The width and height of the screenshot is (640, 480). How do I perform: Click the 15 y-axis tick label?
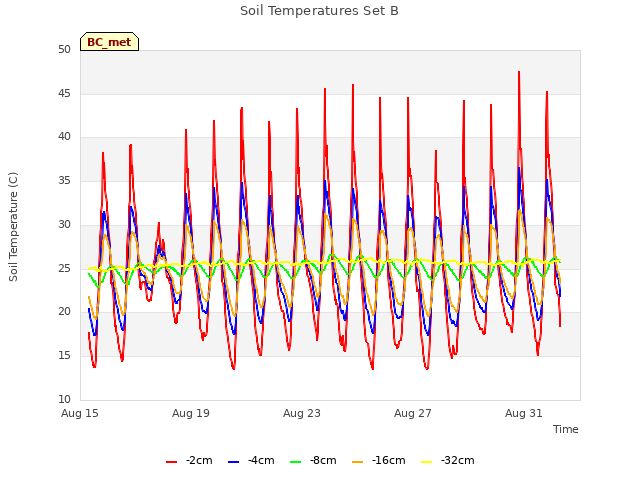(x=64, y=356)
